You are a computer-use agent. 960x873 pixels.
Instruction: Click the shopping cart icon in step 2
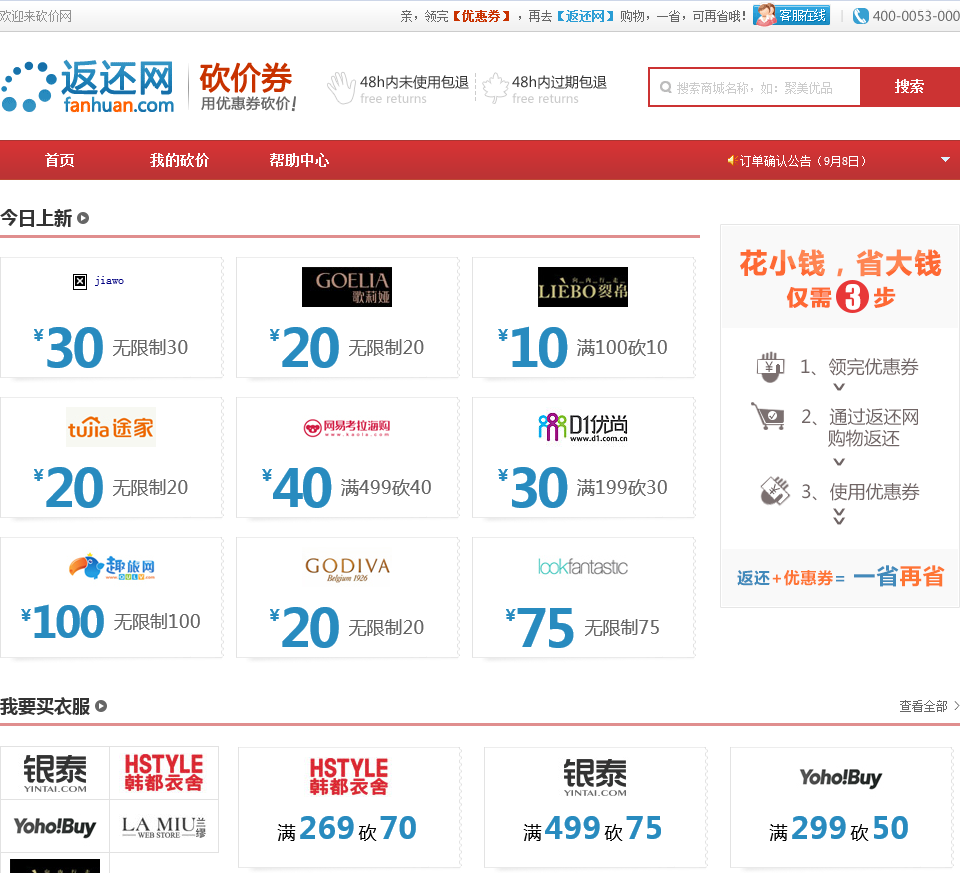tap(768, 416)
